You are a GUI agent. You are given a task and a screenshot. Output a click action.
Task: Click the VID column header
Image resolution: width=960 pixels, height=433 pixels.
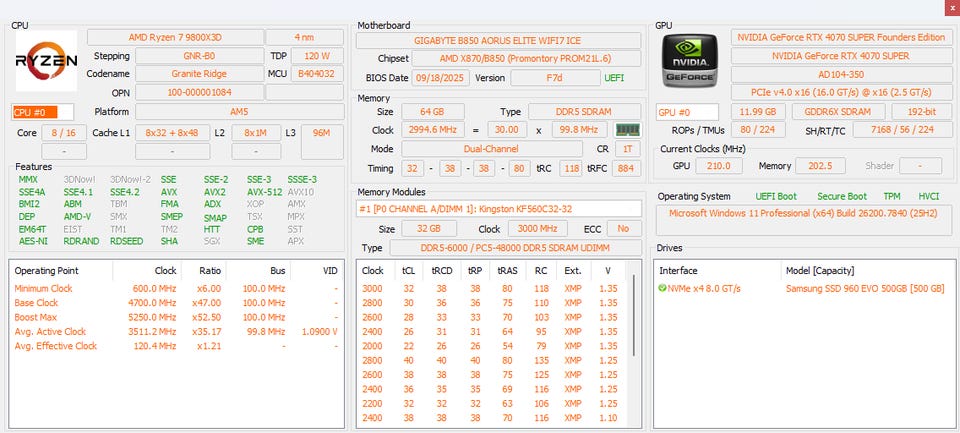click(x=330, y=271)
